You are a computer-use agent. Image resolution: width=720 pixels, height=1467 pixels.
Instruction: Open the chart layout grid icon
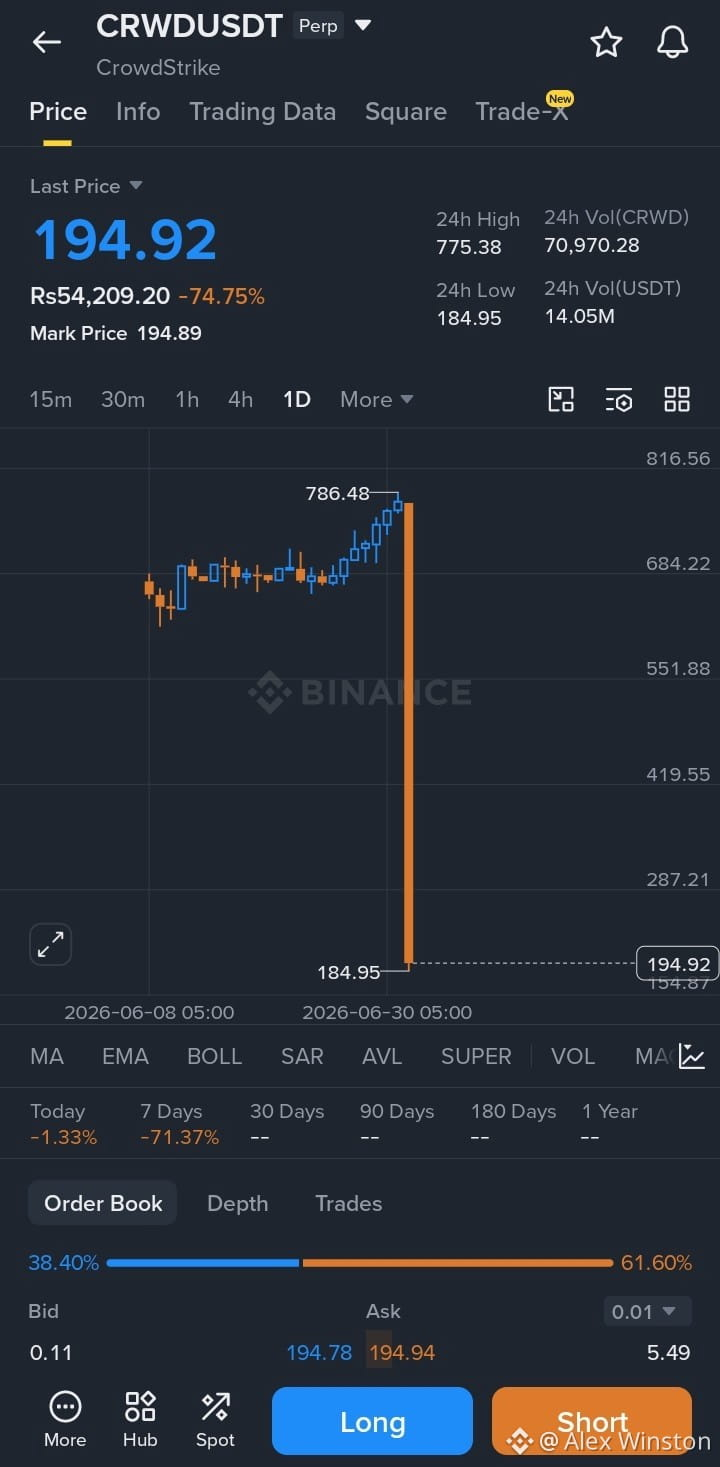(677, 400)
